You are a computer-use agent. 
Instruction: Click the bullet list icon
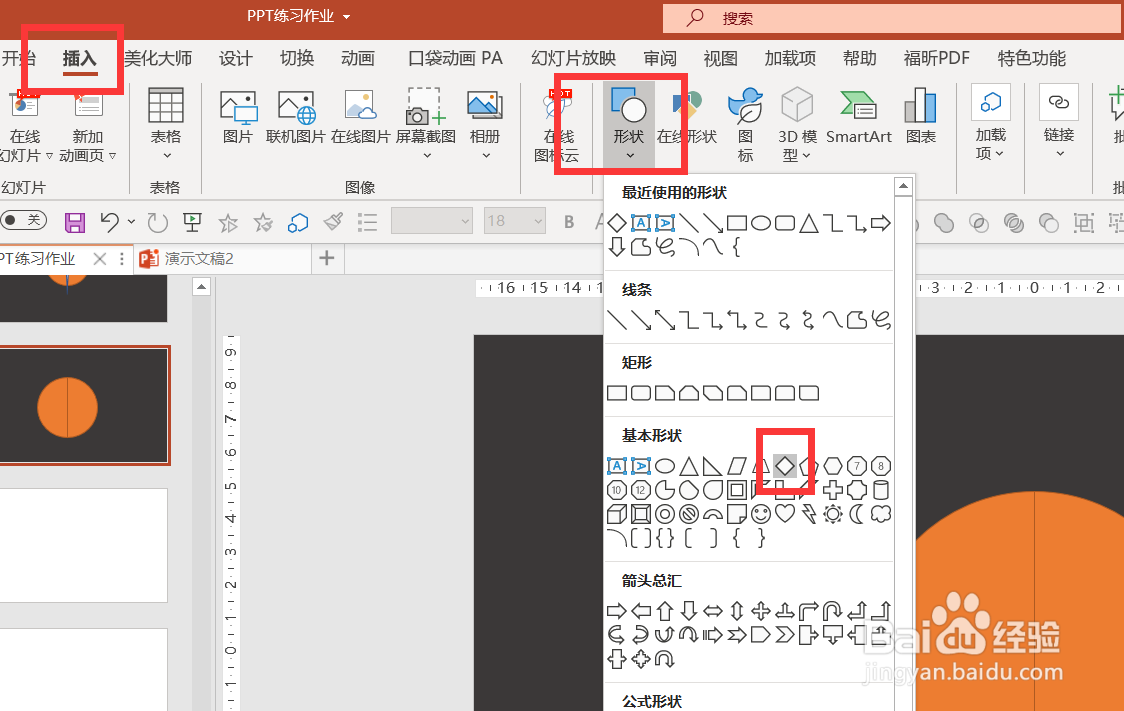pyautogui.click(x=368, y=222)
